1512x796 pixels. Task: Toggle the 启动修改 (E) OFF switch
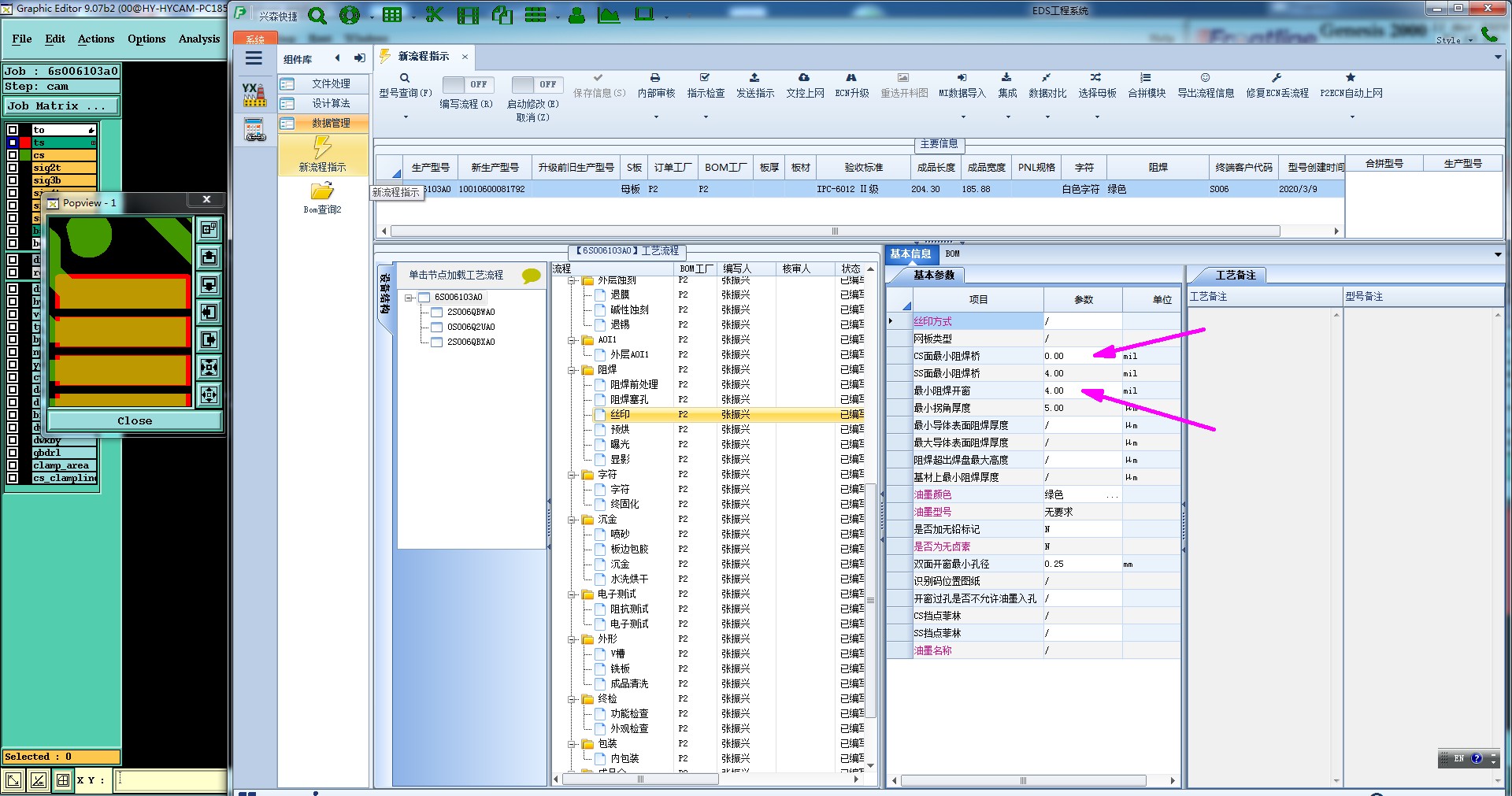pyautogui.click(x=536, y=84)
